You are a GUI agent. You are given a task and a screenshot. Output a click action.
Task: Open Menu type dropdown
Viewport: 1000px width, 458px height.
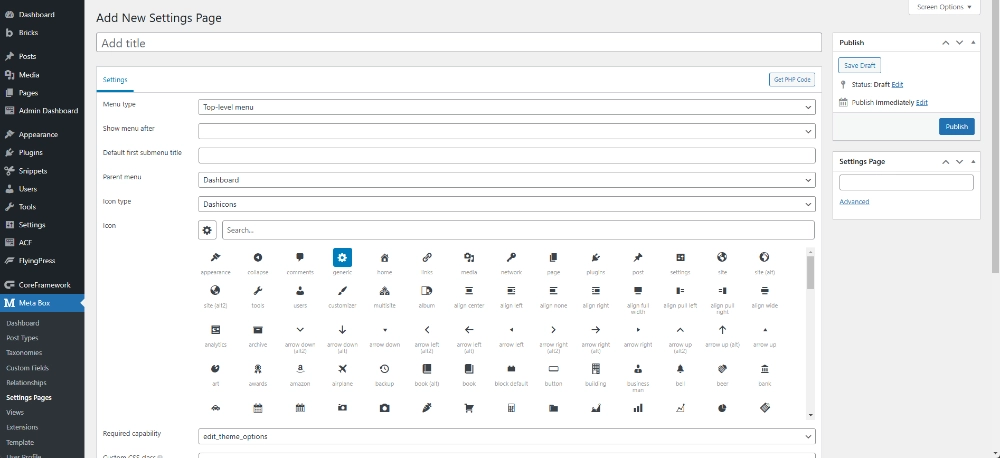(506, 107)
